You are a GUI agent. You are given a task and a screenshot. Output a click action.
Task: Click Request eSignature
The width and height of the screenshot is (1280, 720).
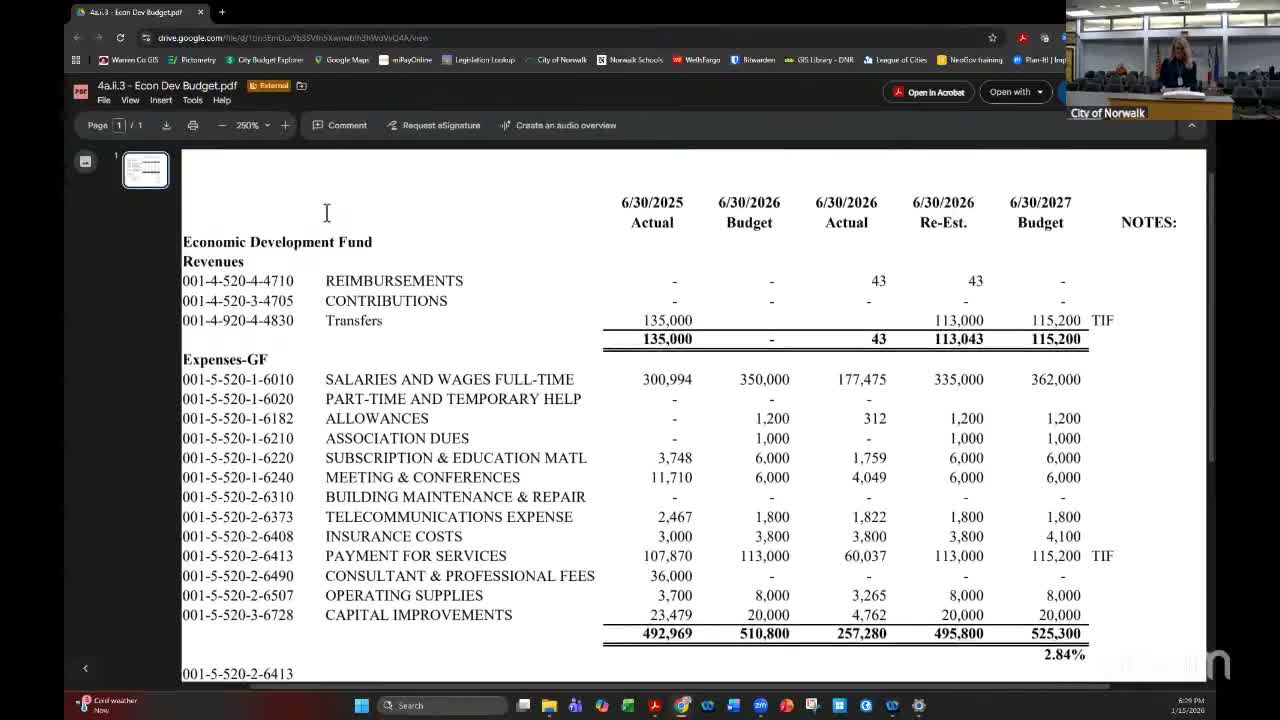click(433, 125)
